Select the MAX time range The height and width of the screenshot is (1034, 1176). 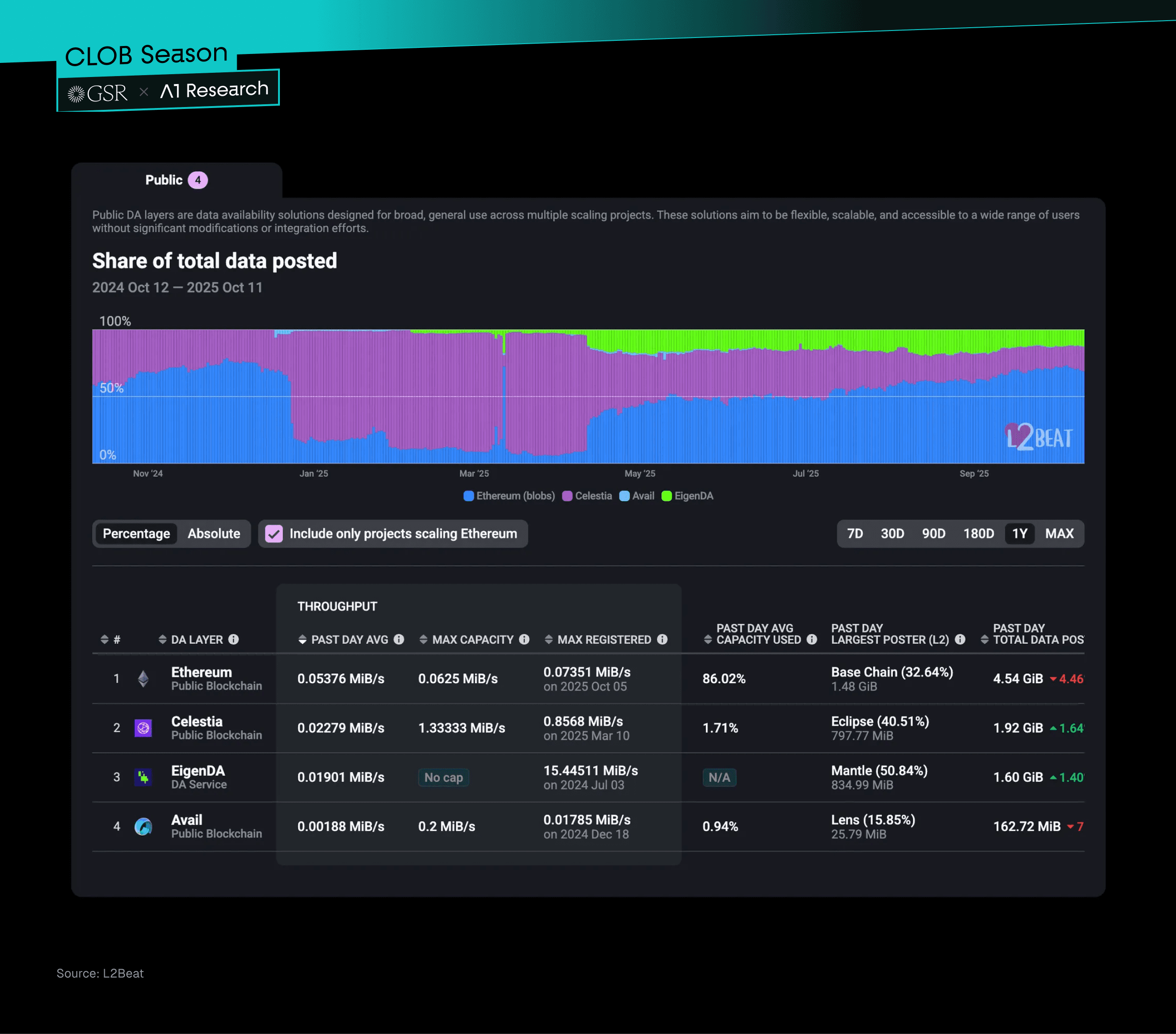click(x=1059, y=534)
